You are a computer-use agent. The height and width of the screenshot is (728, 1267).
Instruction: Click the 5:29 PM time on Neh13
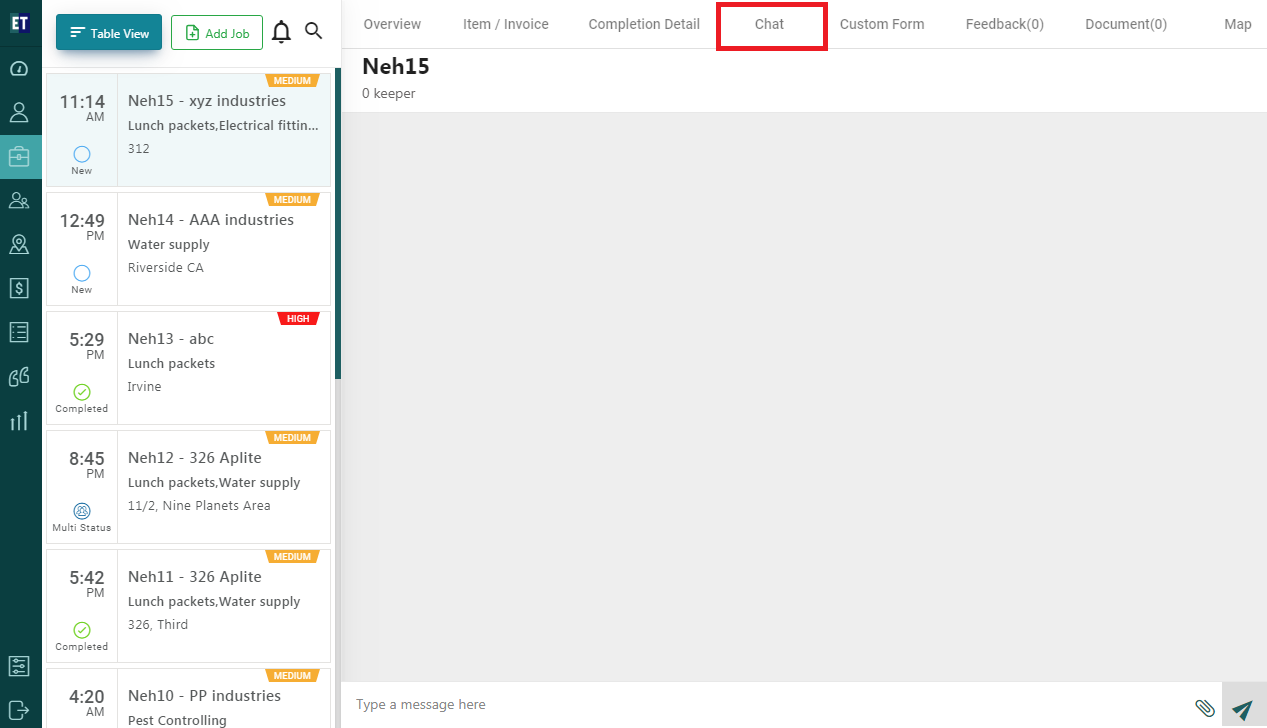coord(87,345)
